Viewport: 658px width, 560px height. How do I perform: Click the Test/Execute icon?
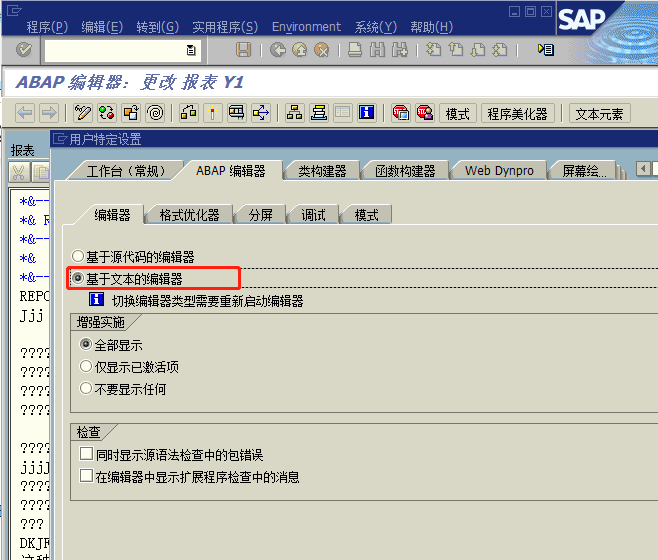click(237, 113)
